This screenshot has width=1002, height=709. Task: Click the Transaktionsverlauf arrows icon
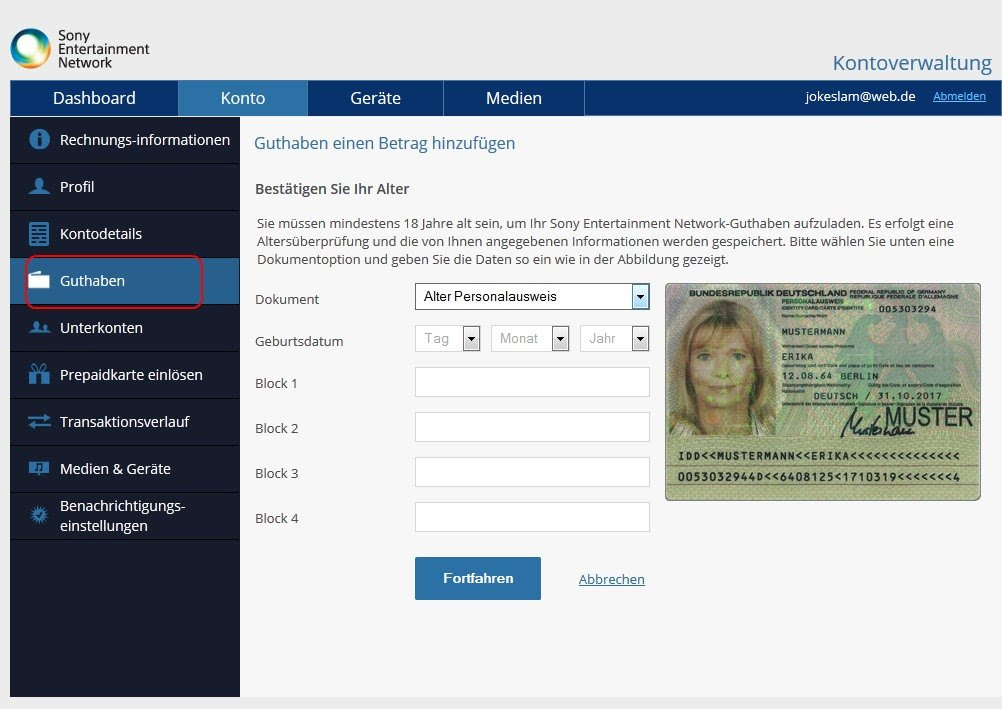39,421
